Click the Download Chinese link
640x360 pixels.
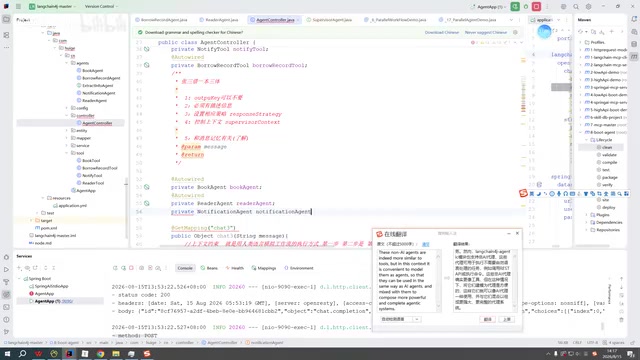[442, 32]
